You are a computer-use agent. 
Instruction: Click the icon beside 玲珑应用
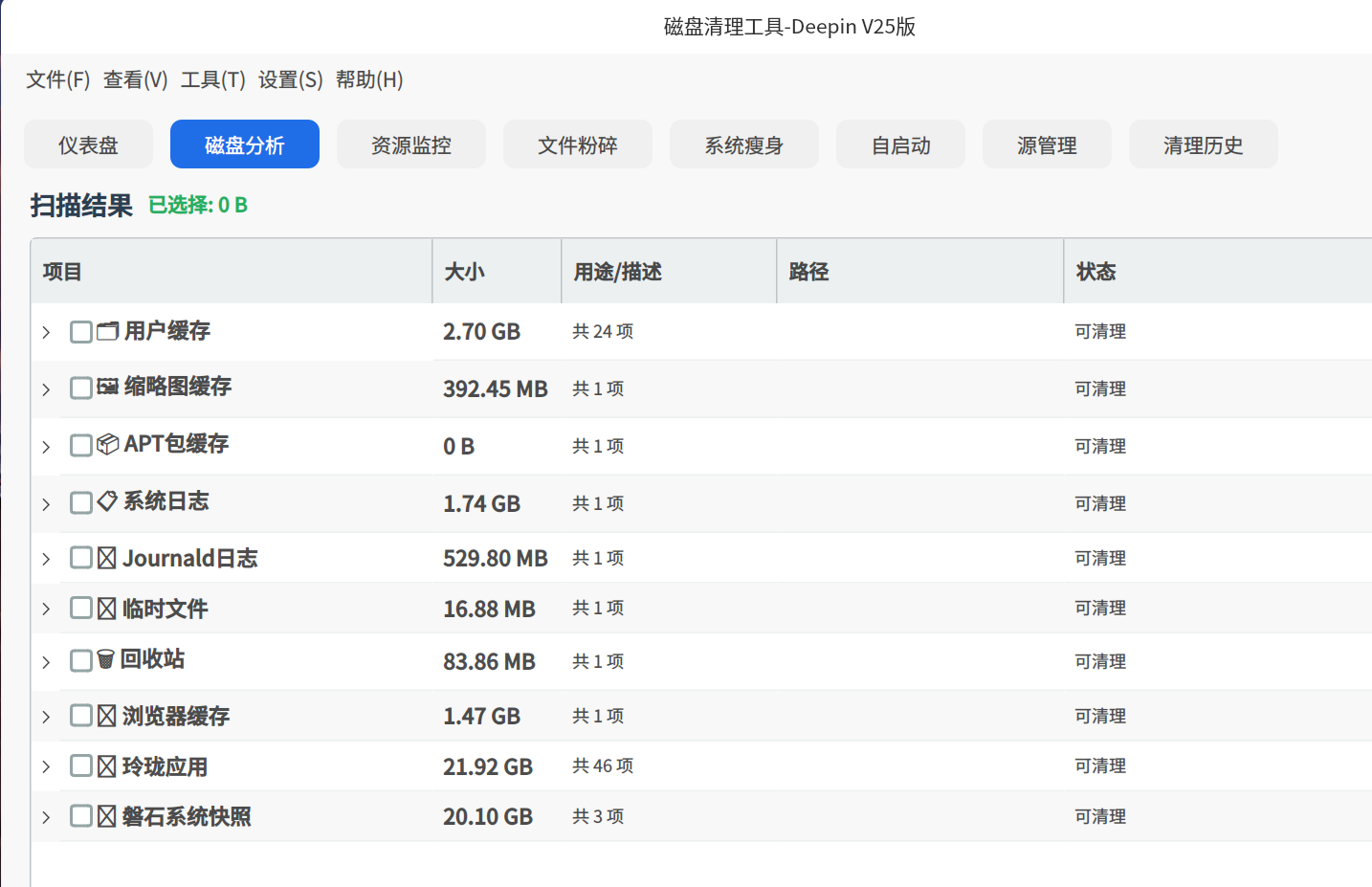coord(107,766)
